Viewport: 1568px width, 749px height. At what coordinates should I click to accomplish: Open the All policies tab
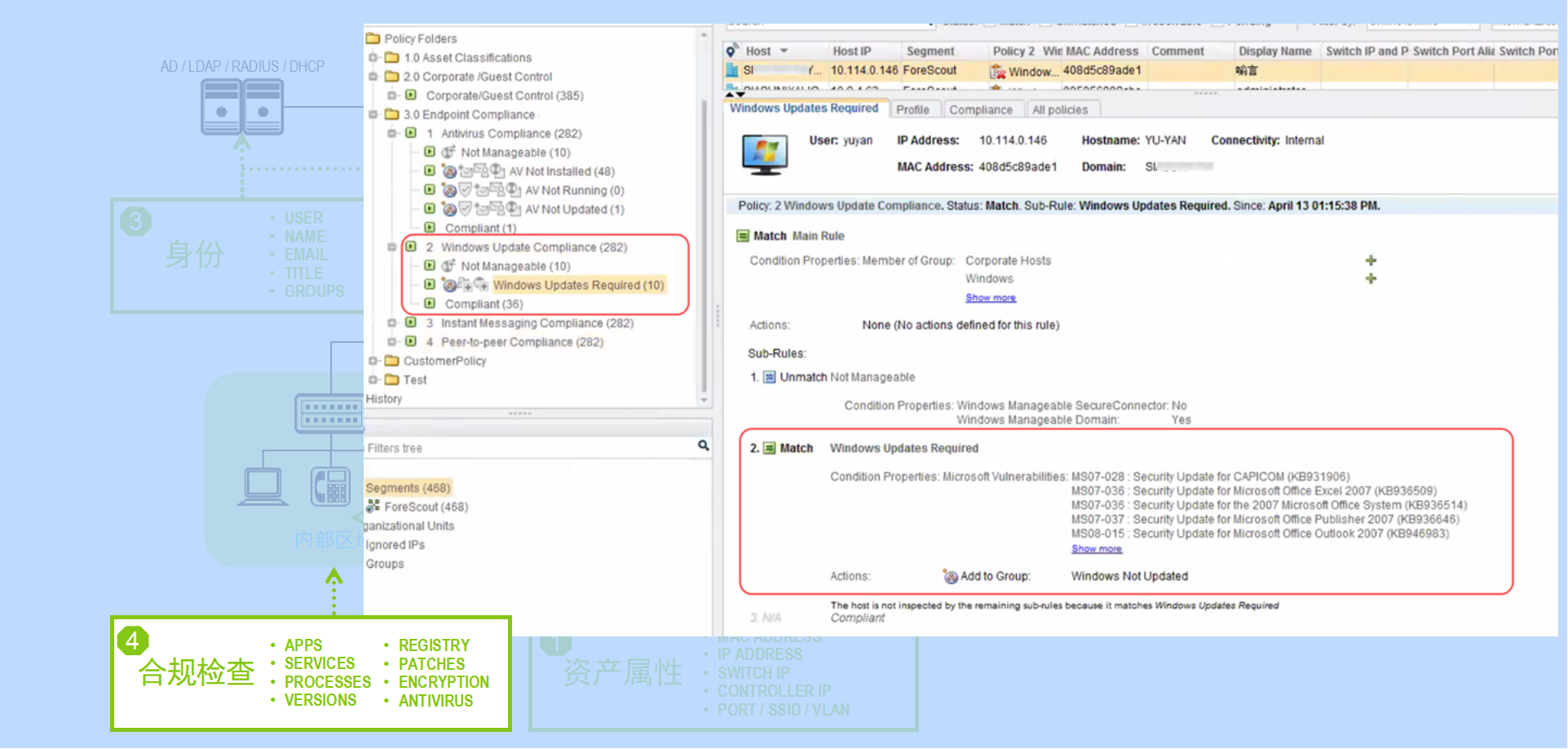pyautogui.click(x=1059, y=109)
